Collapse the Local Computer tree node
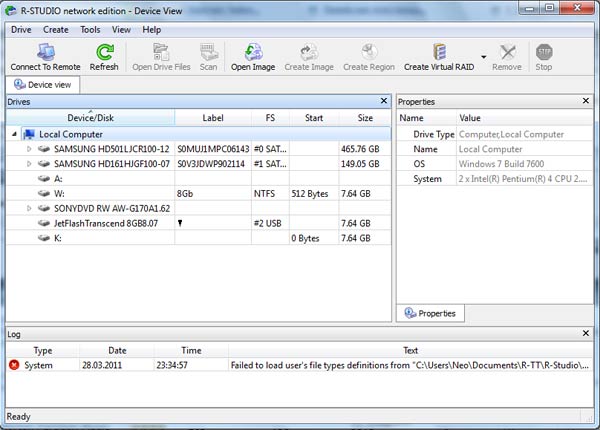Image resolution: width=600 pixels, height=430 pixels. pos(15,134)
